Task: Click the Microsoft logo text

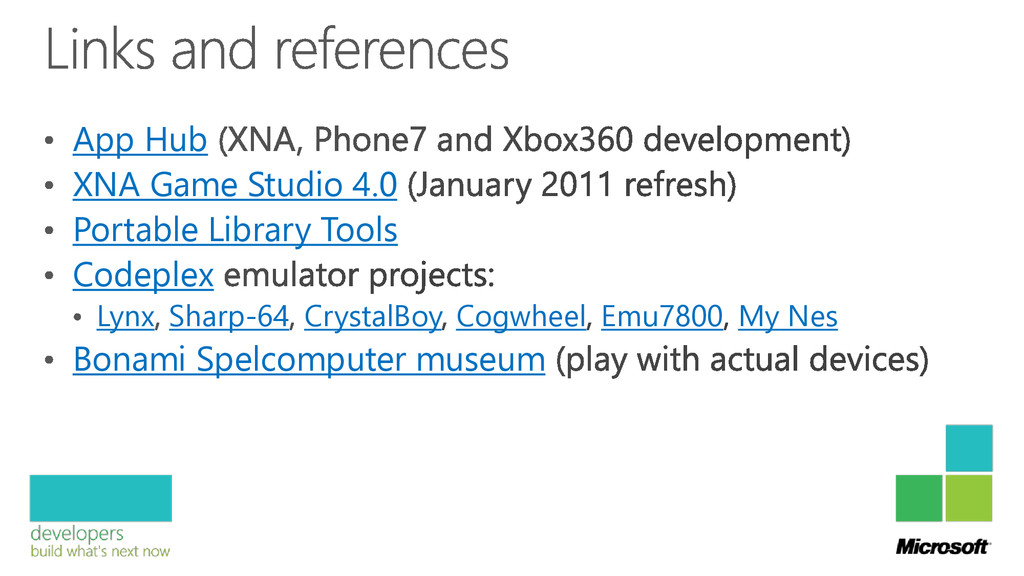Action: tap(943, 547)
